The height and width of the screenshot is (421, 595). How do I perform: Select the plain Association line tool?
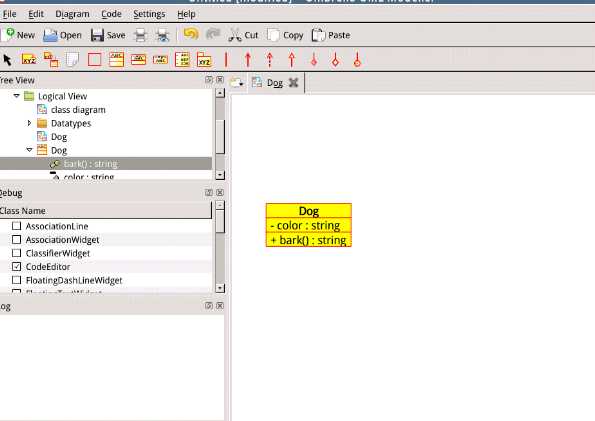pyautogui.click(x=226, y=60)
